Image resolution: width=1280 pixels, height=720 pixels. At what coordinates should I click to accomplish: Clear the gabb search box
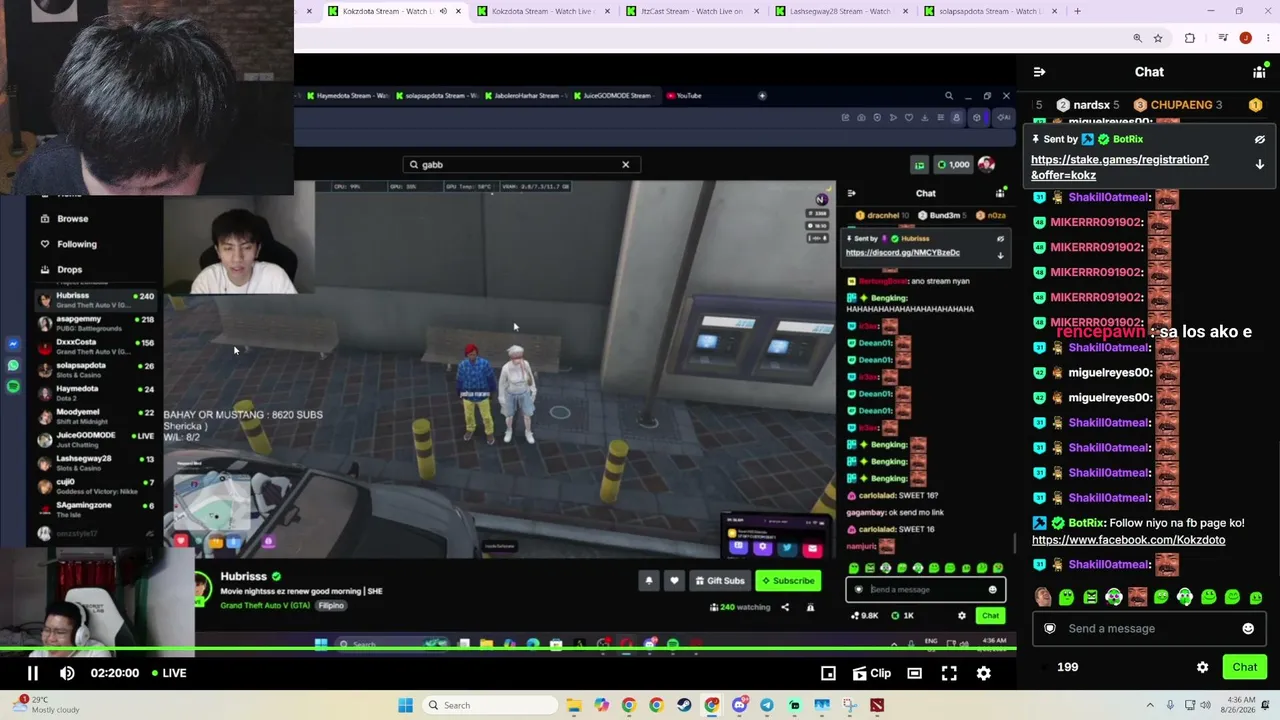coord(626,164)
